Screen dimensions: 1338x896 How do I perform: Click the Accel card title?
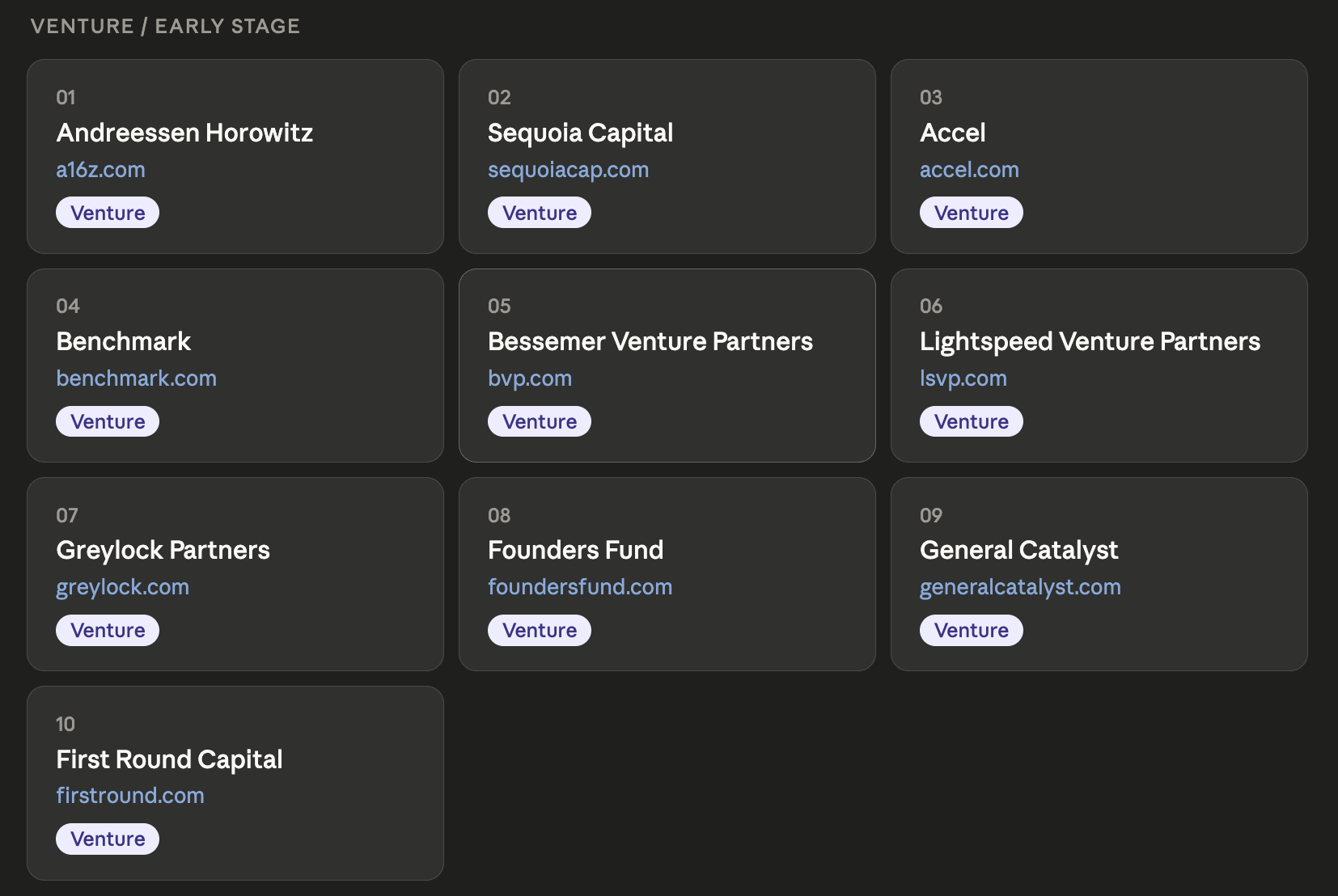(x=953, y=133)
